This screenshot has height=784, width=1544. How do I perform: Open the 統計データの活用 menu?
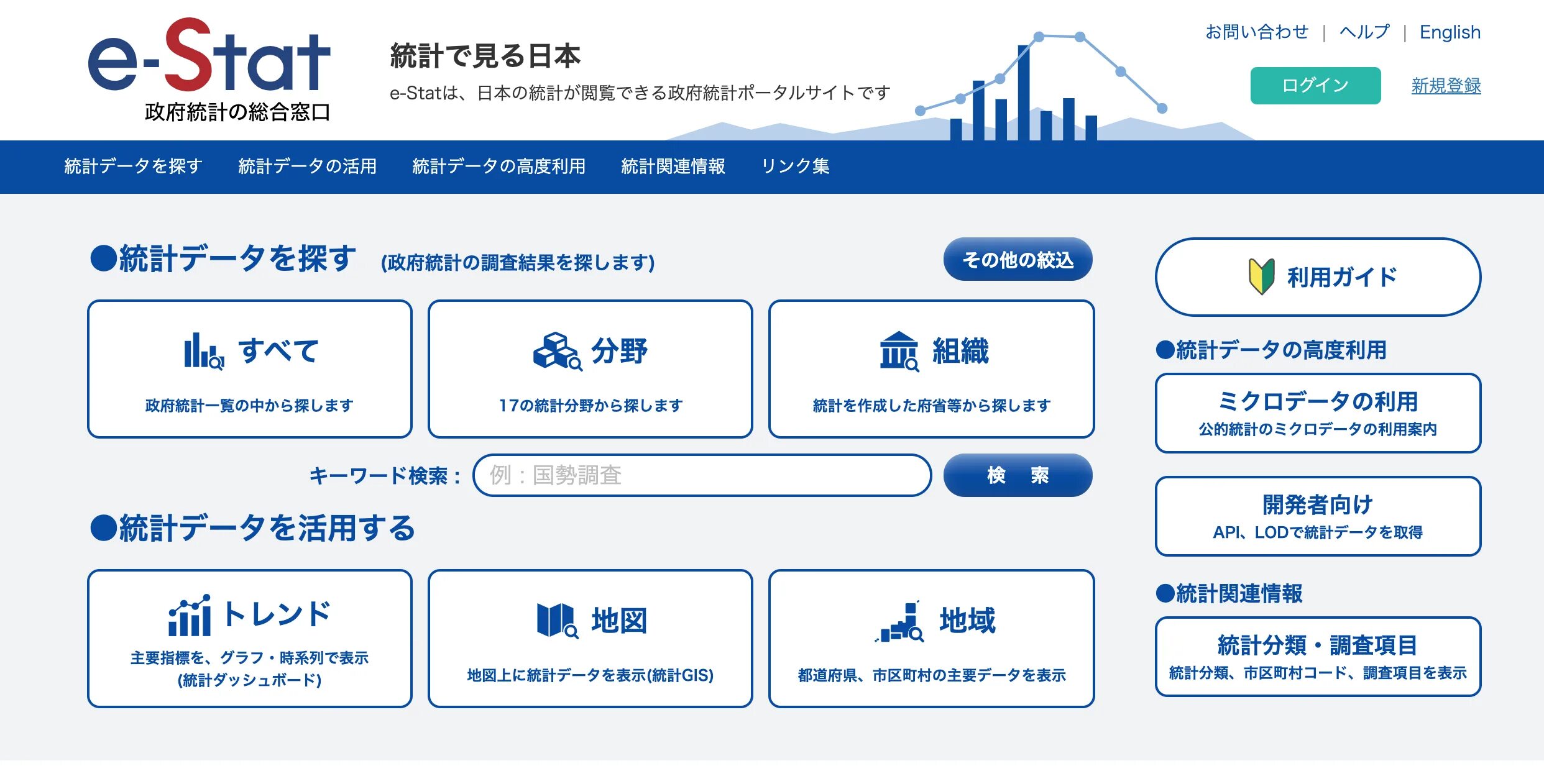click(x=307, y=166)
